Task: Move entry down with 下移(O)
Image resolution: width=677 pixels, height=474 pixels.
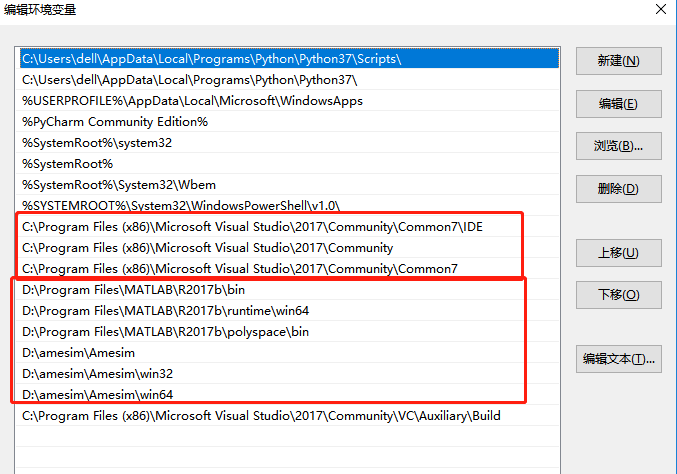Action: tap(618, 295)
